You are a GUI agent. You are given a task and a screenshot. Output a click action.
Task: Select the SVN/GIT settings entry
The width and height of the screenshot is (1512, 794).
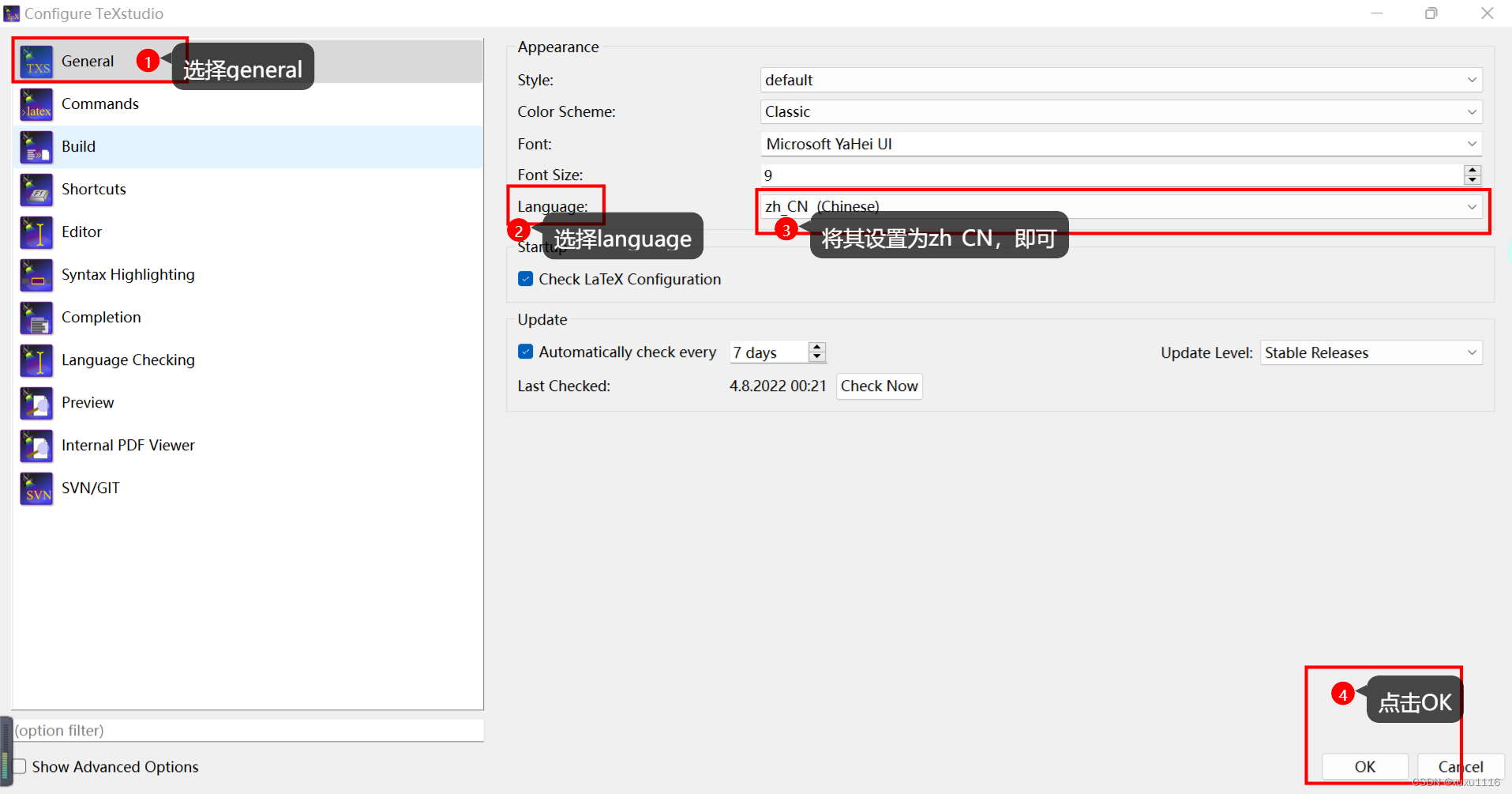pyautogui.click(x=248, y=488)
